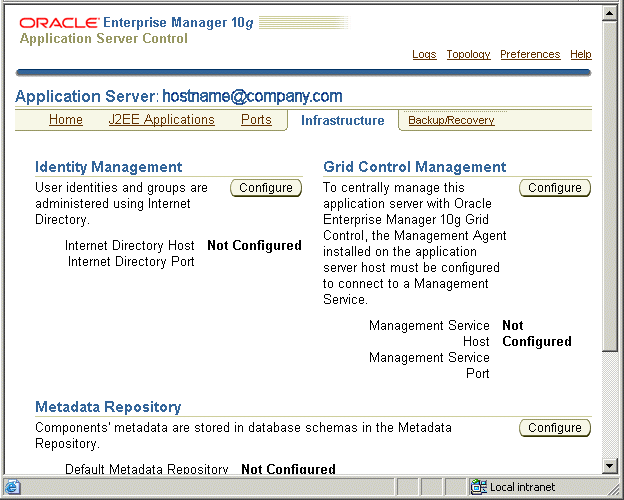Image resolution: width=624 pixels, height=500 pixels.
Task: Configure Identity Management
Action: click(266, 188)
